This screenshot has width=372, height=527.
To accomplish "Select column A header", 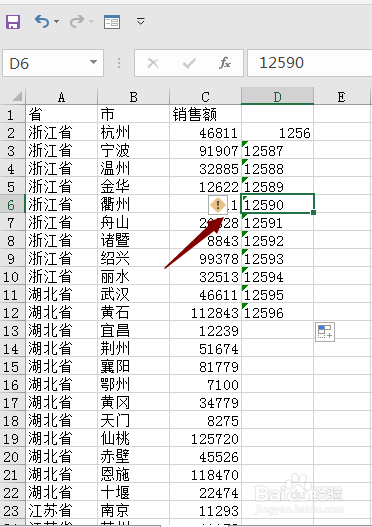I will pos(61,97).
